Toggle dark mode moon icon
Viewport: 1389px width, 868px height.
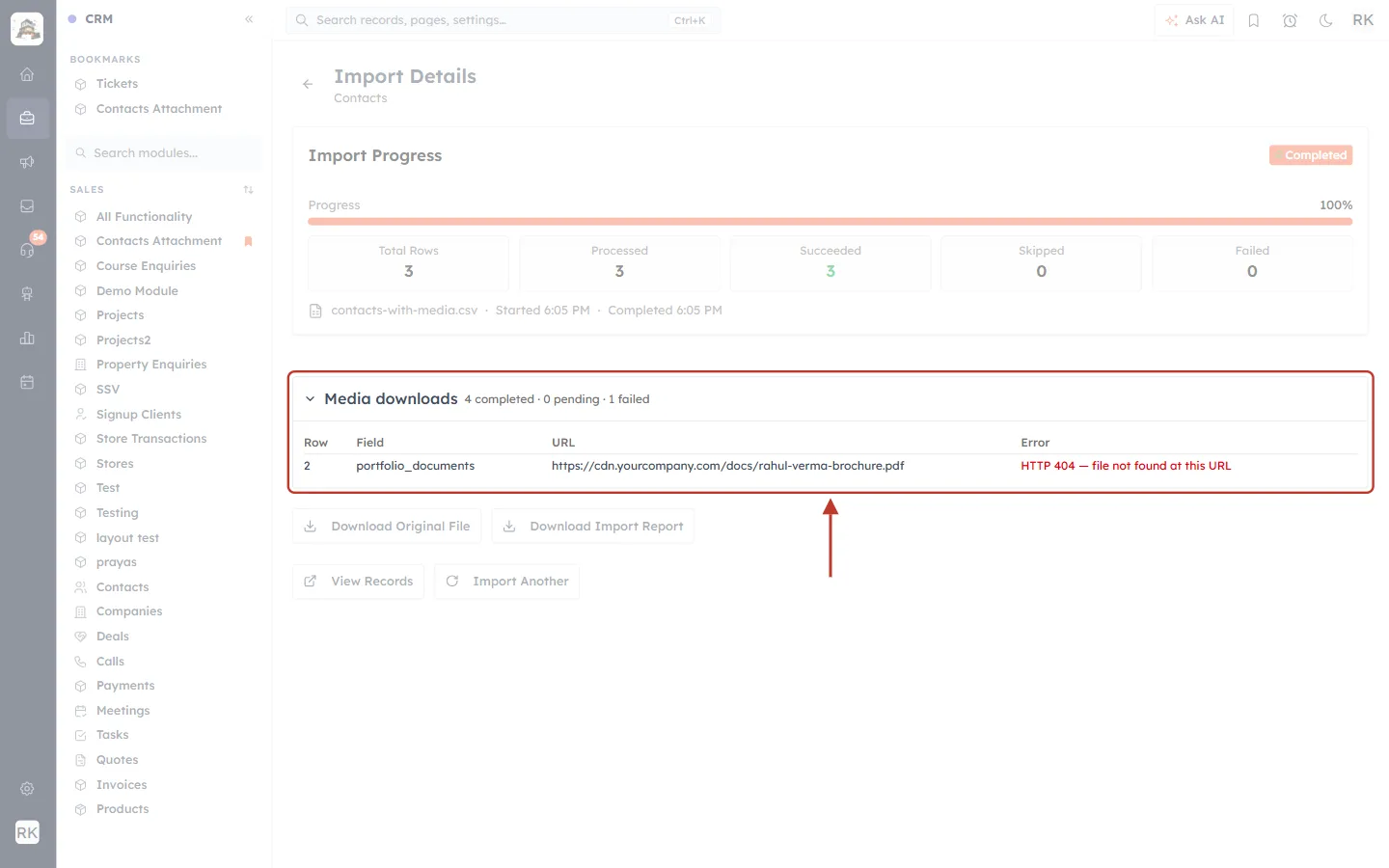tap(1326, 20)
